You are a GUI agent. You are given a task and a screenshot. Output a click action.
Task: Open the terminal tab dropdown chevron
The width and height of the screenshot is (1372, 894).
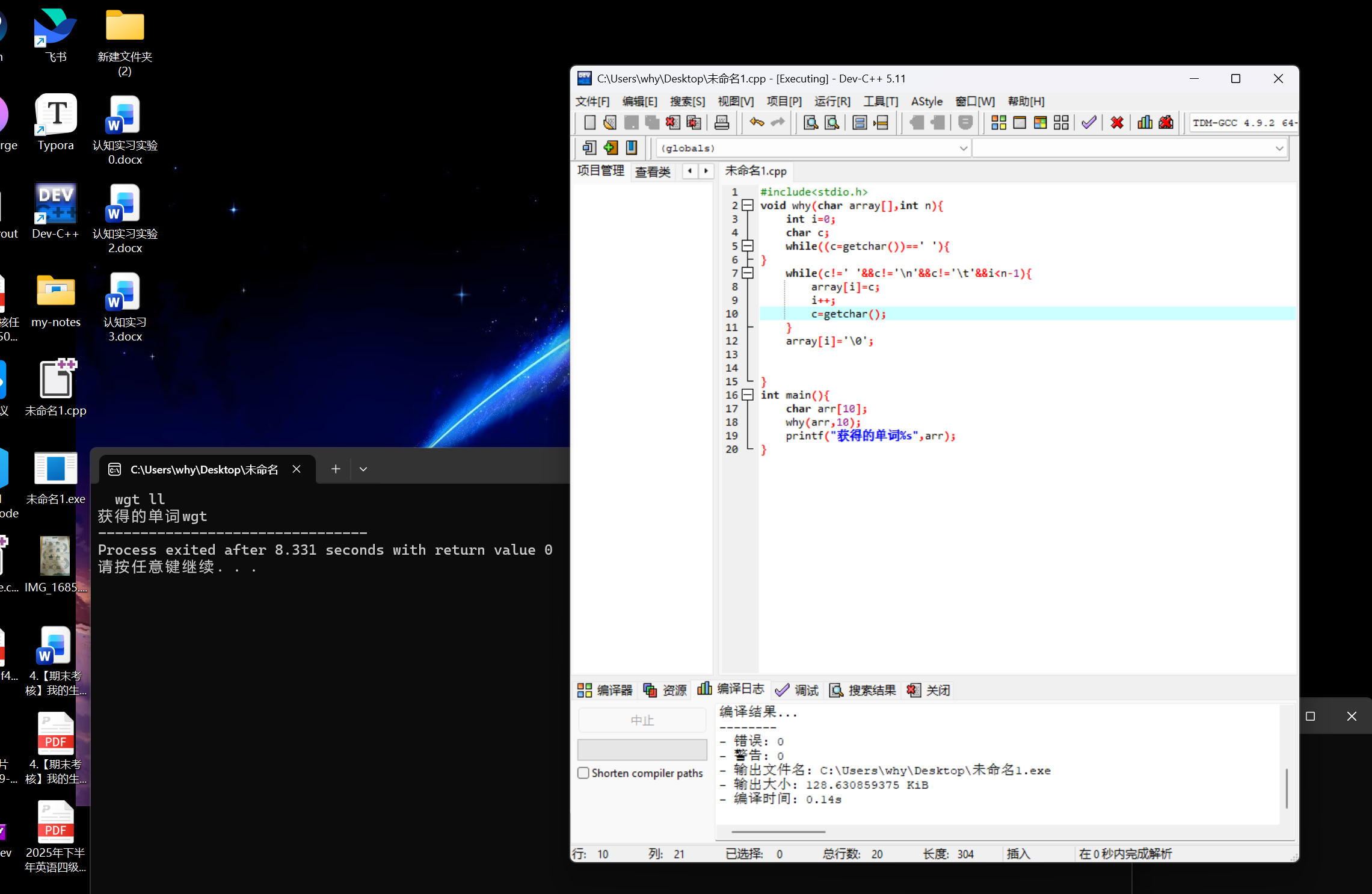pos(363,469)
